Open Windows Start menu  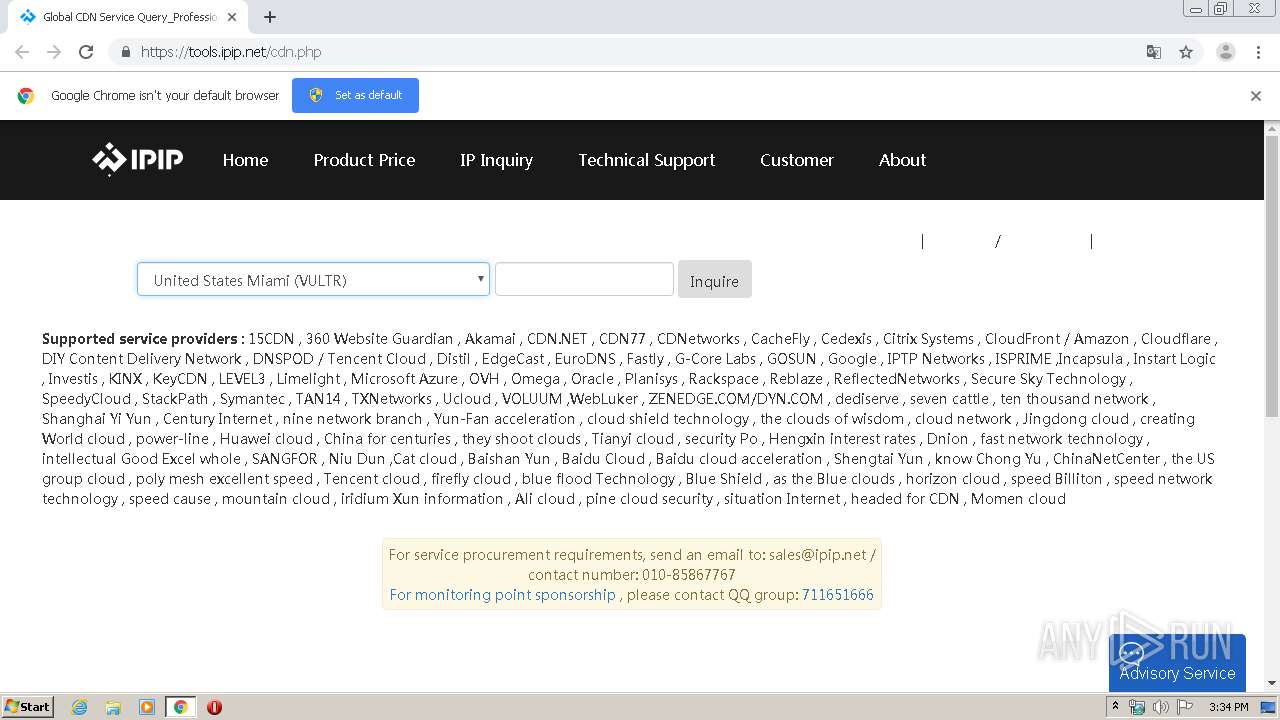pyautogui.click(x=28, y=706)
